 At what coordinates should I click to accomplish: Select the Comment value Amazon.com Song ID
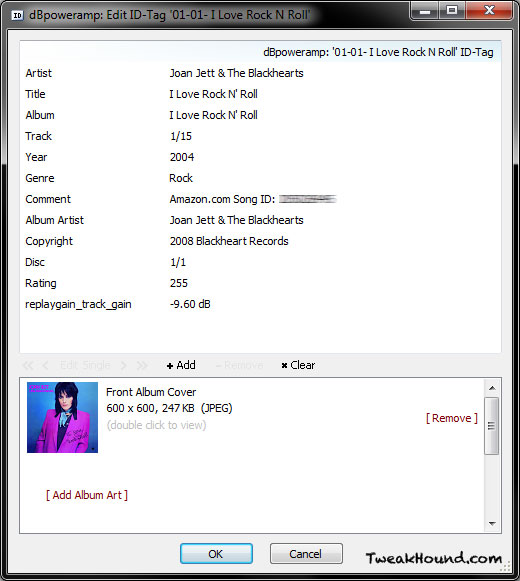click(x=253, y=199)
